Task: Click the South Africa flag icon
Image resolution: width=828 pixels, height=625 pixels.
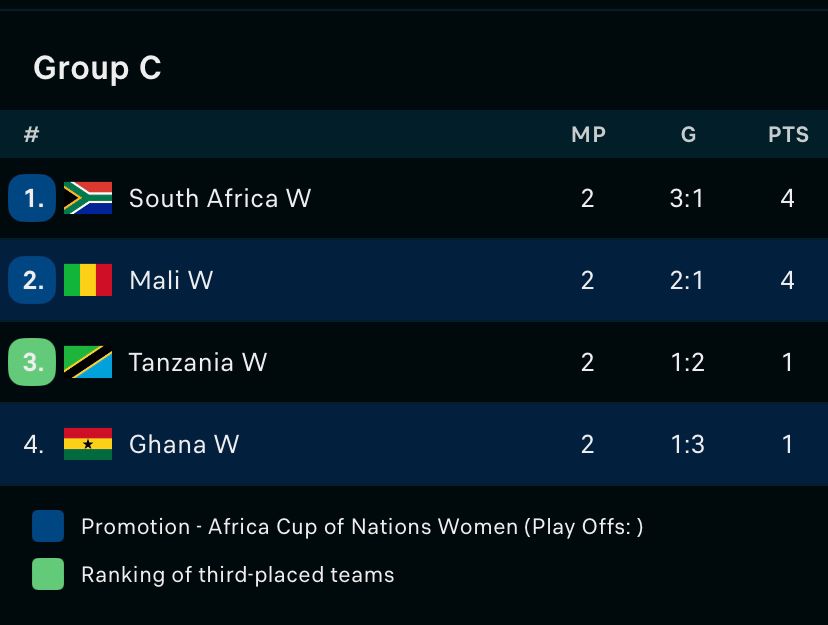Action: point(88,198)
